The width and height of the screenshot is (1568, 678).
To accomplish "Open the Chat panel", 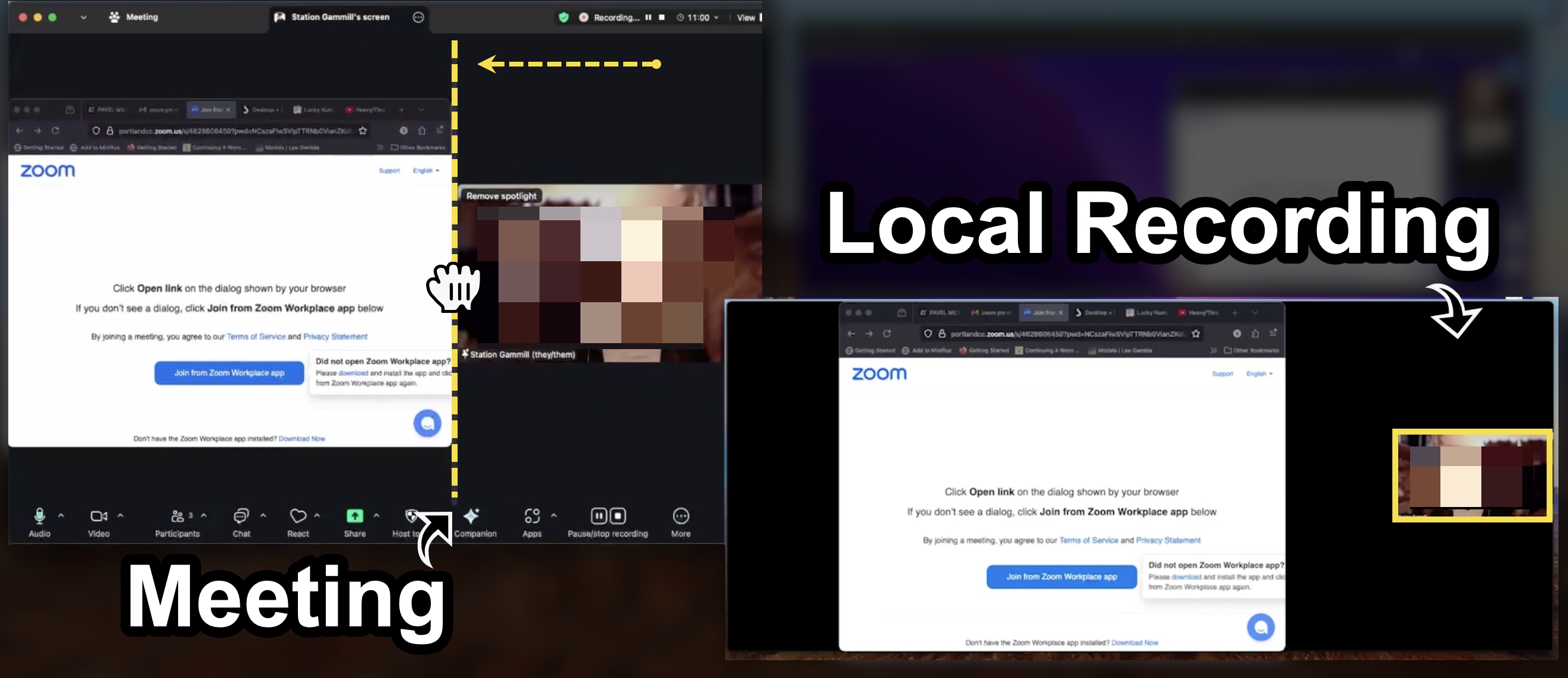I will [x=241, y=516].
